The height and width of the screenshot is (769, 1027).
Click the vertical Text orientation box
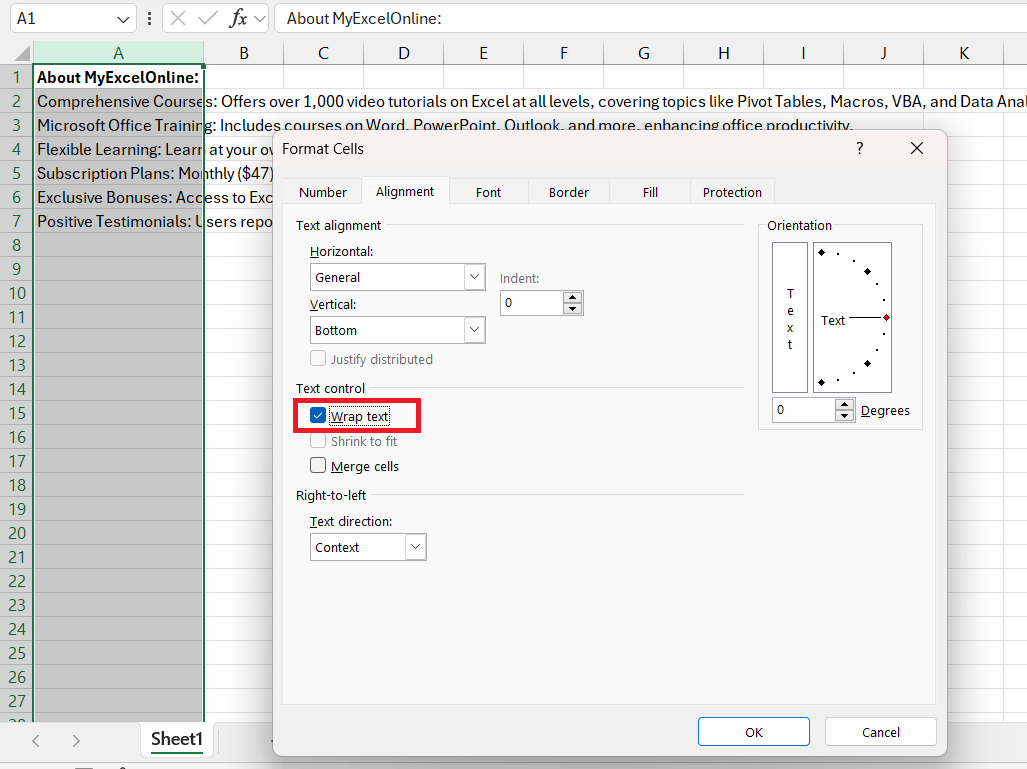790,318
